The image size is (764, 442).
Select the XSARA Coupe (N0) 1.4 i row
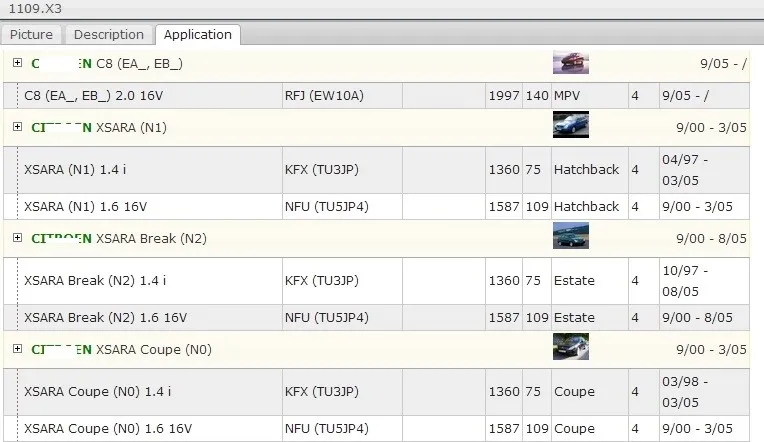(x=376, y=392)
